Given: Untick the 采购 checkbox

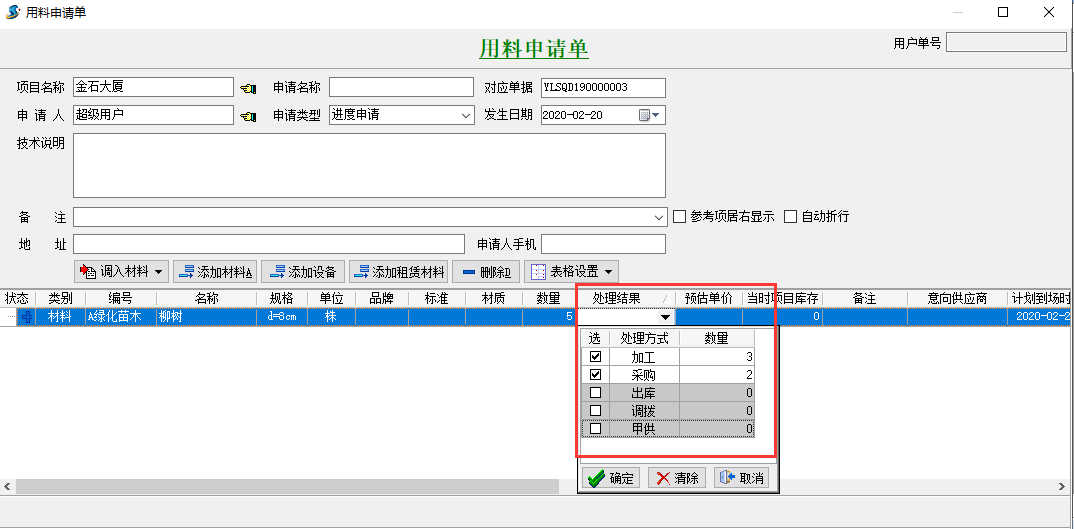Looking at the screenshot, I should (x=595, y=375).
